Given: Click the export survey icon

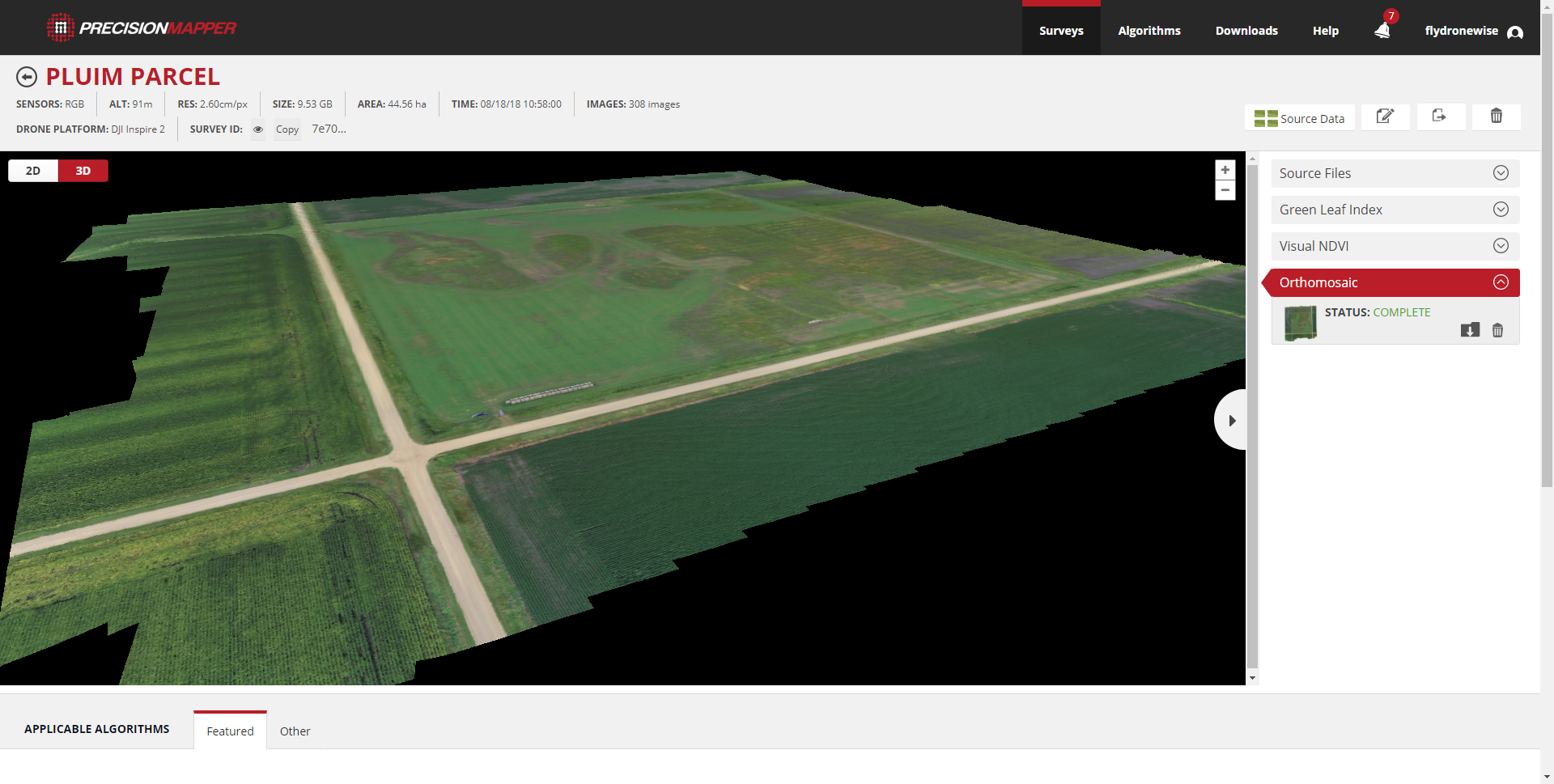Looking at the screenshot, I should pos(1441,117).
